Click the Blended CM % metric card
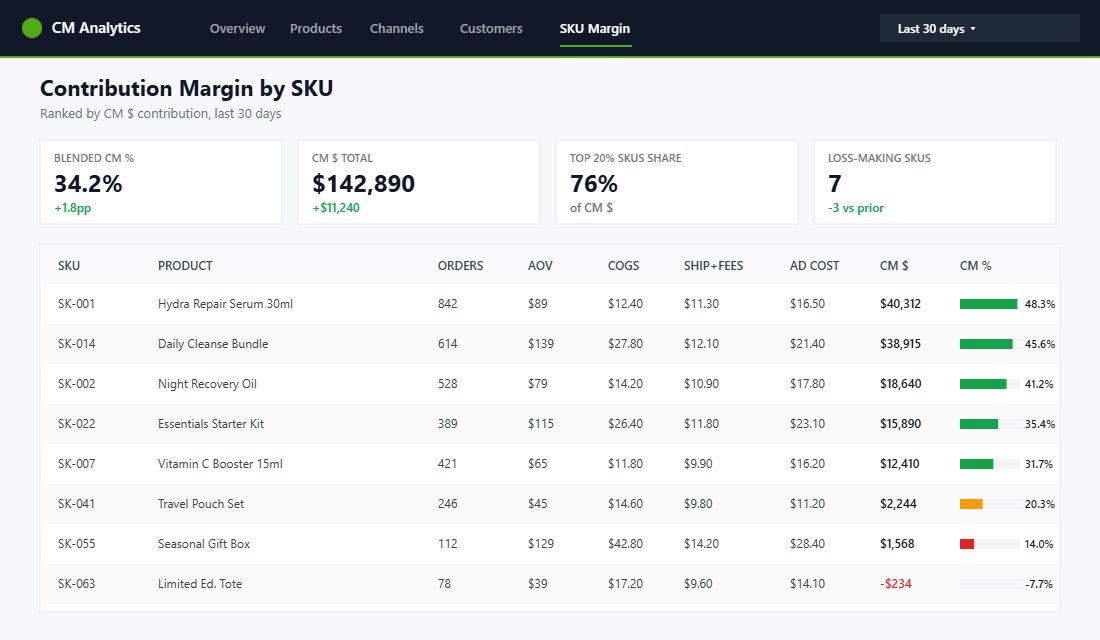Screen dimensions: 1100x640 [x=161, y=181]
